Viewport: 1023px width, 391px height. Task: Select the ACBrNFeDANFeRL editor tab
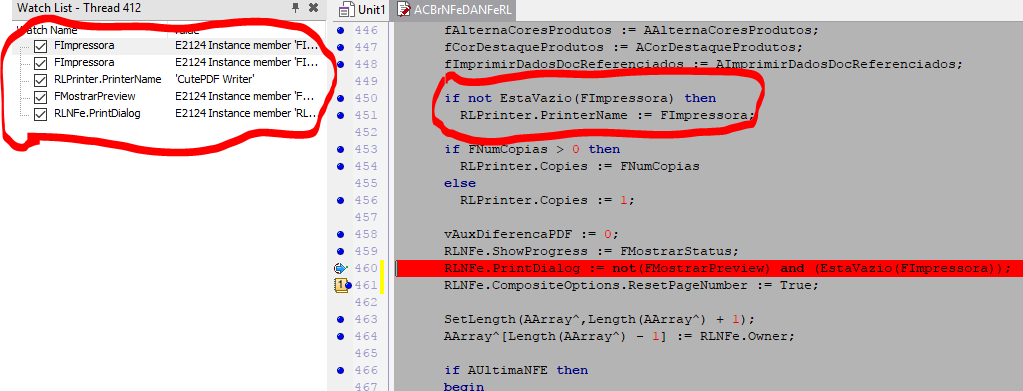tap(454, 10)
